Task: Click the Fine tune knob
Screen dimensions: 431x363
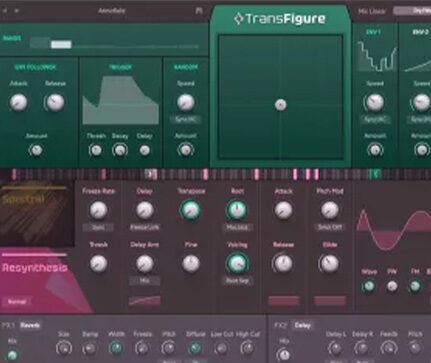Action: (191, 264)
